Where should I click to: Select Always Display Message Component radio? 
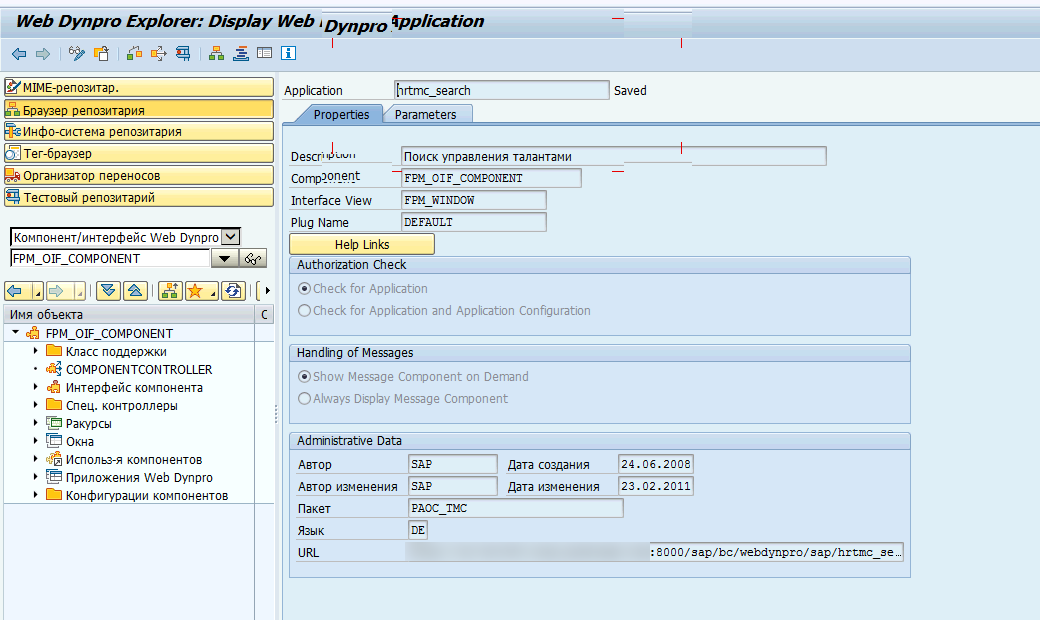[x=304, y=399]
